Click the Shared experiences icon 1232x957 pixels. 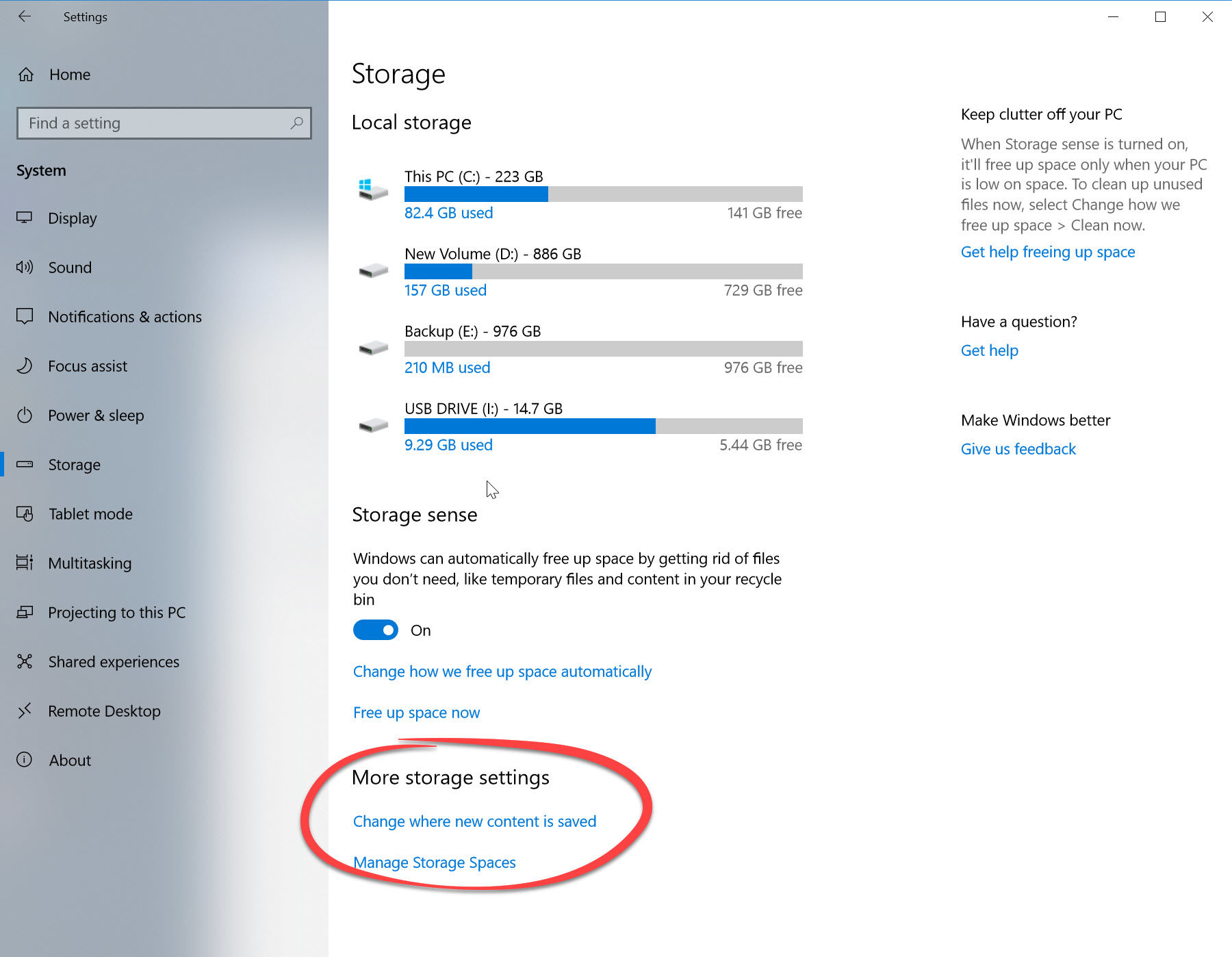click(25, 661)
